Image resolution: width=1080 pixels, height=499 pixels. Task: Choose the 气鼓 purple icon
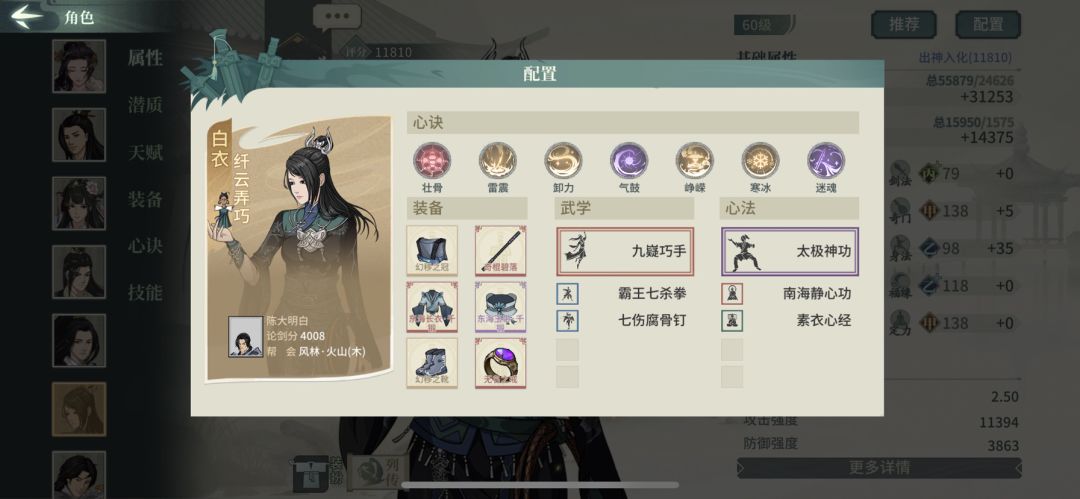coord(629,161)
